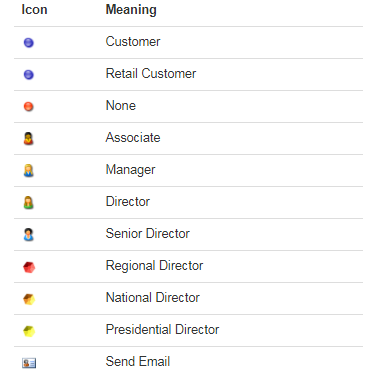Image resolution: width=380 pixels, height=375 pixels.
Task: Select the Retail Customer text label
Action: [x=151, y=73]
